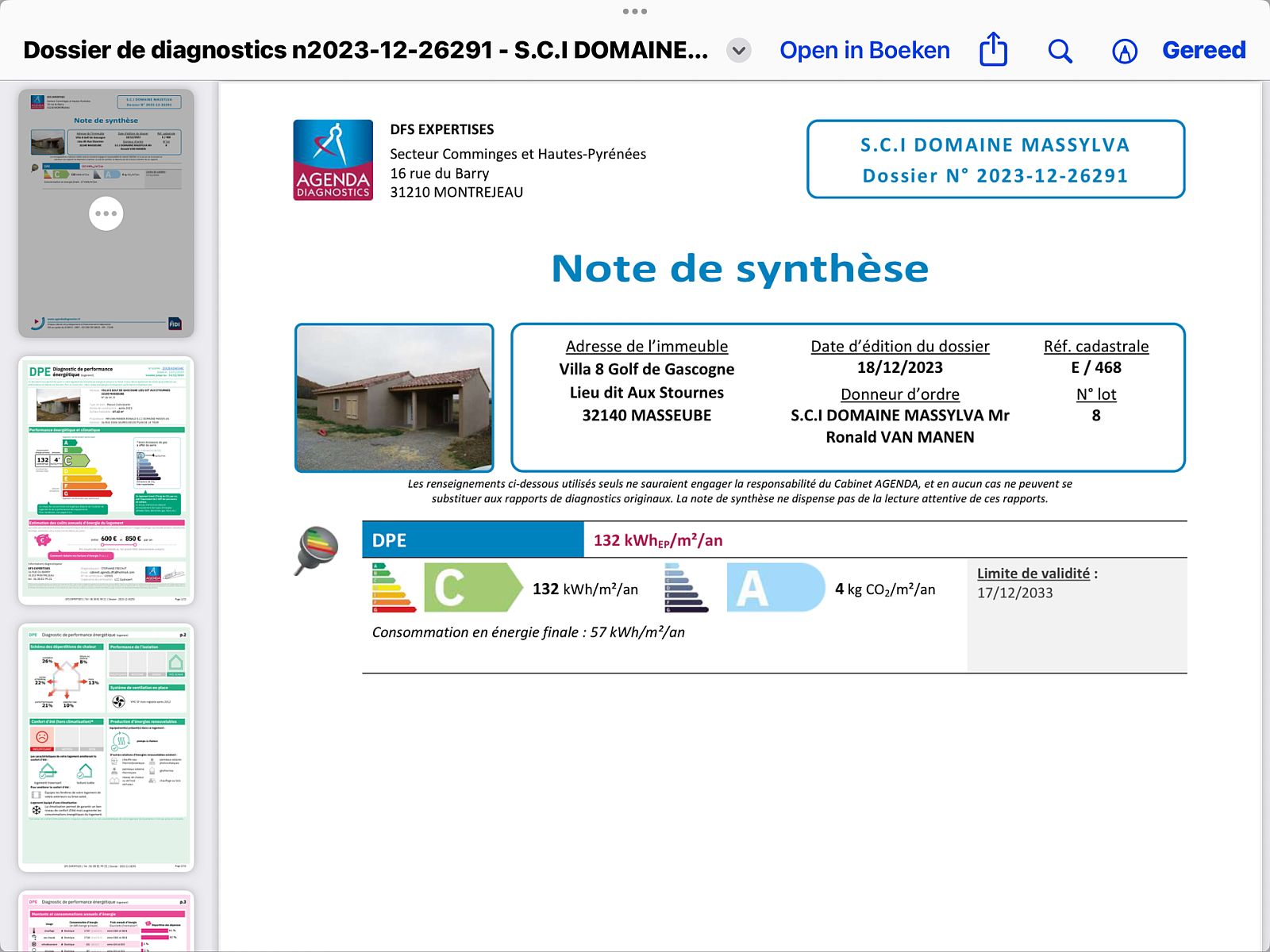Click the blue climate class A label
Image resolution: width=1270 pixels, height=952 pixels.
[x=775, y=588]
